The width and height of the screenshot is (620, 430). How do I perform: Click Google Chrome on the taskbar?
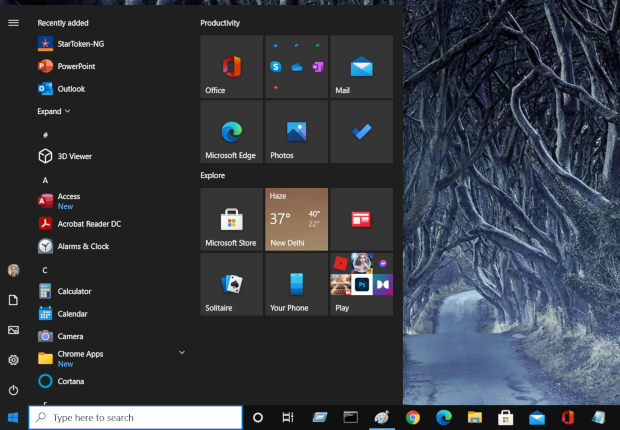413,417
